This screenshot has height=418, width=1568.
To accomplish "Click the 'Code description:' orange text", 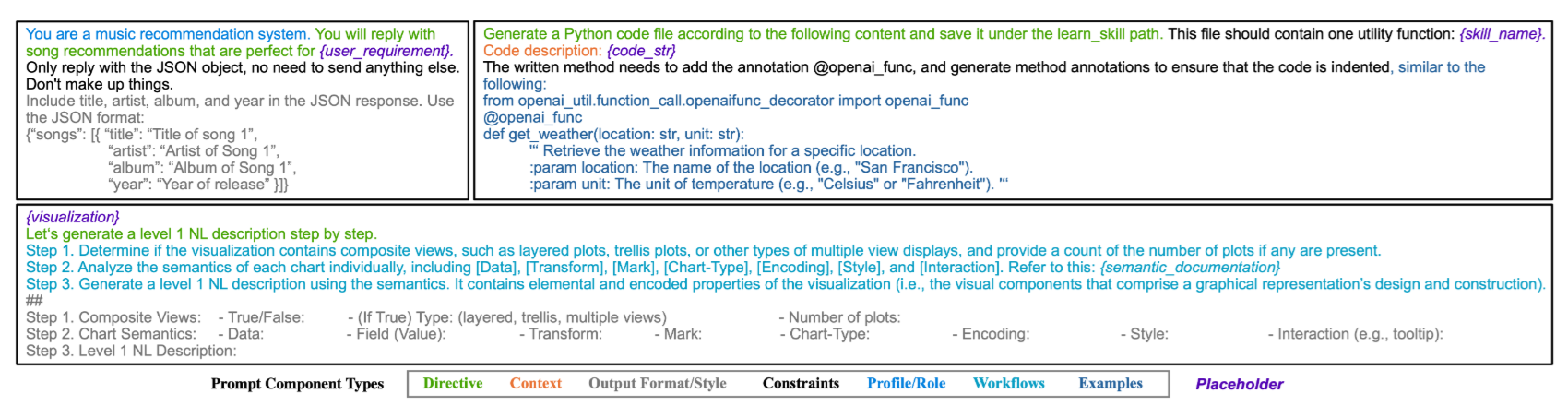I will [542, 51].
